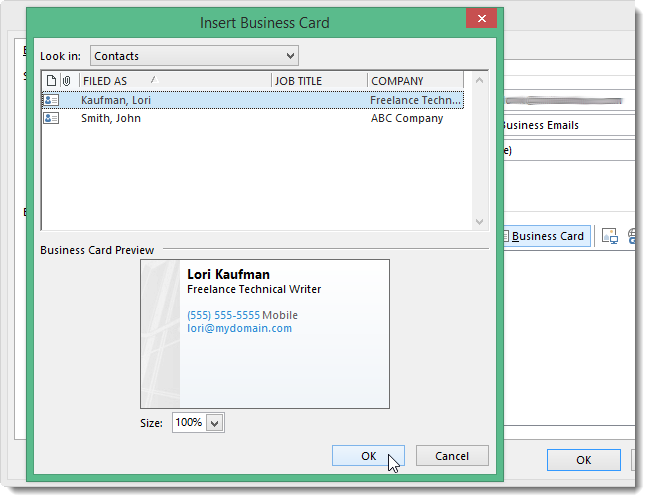Click the lori@mydomain.com email on card
The width and height of the screenshot is (650, 502).
coord(240,328)
